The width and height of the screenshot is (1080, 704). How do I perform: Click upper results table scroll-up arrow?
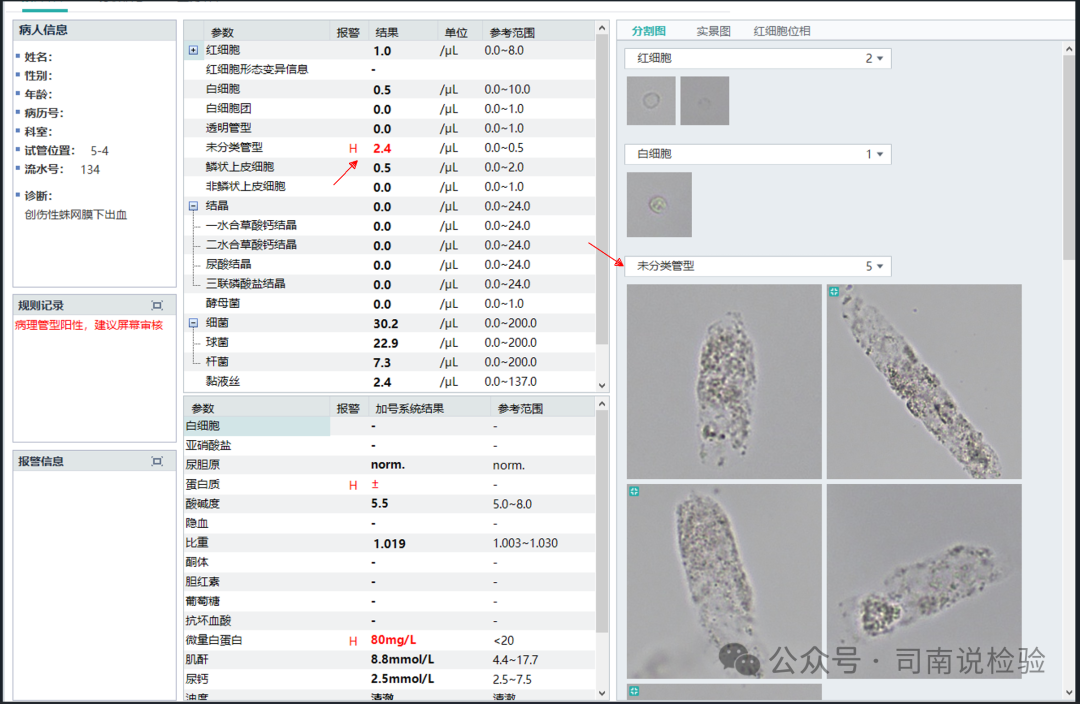click(602, 28)
